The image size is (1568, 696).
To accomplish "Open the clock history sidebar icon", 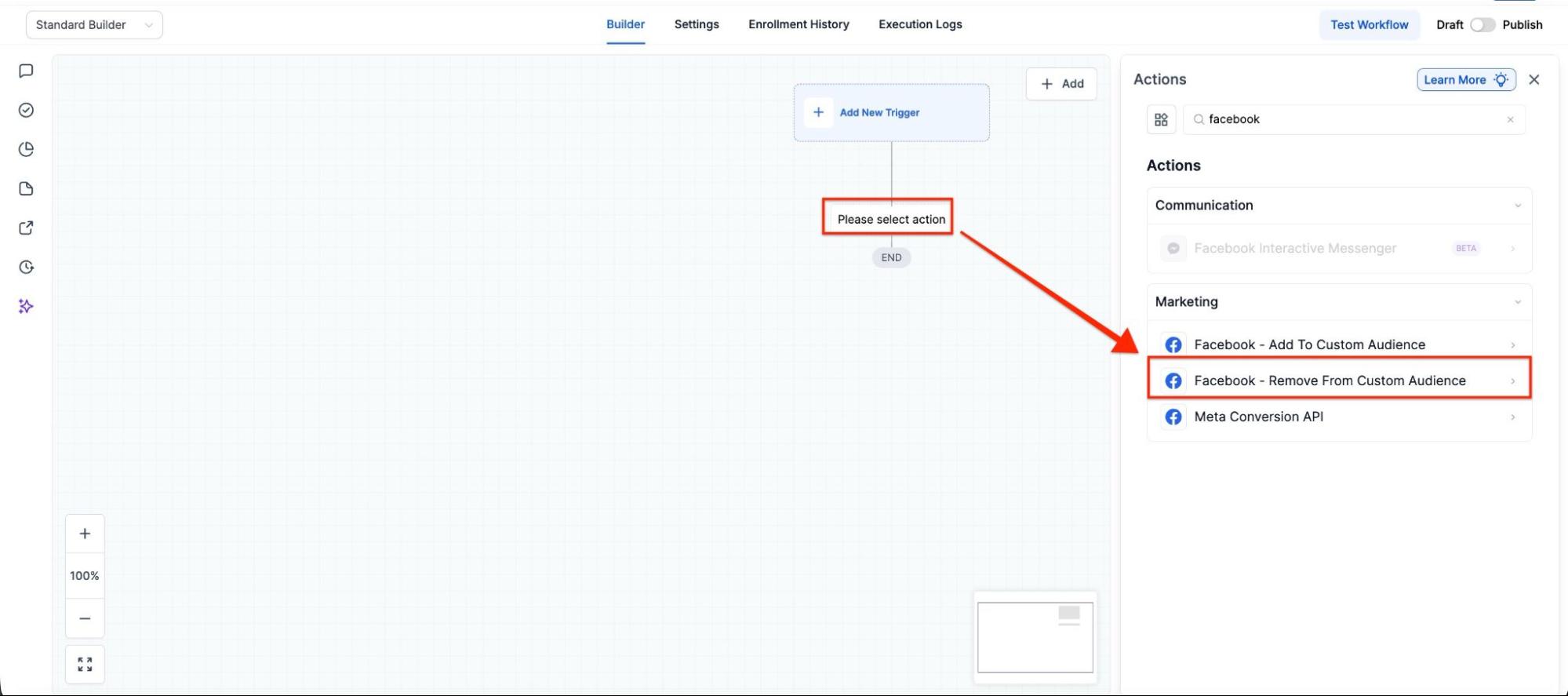I will point(26,268).
